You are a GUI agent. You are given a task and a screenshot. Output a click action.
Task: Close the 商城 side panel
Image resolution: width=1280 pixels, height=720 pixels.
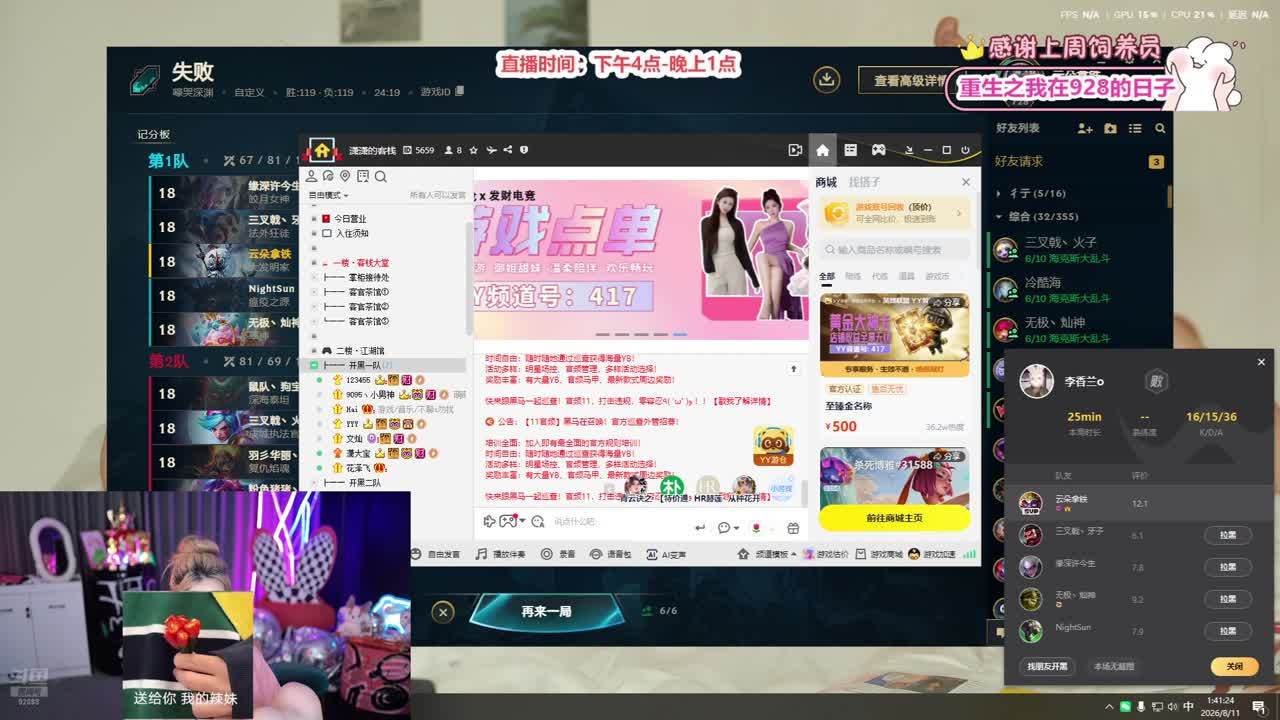[965, 182]
